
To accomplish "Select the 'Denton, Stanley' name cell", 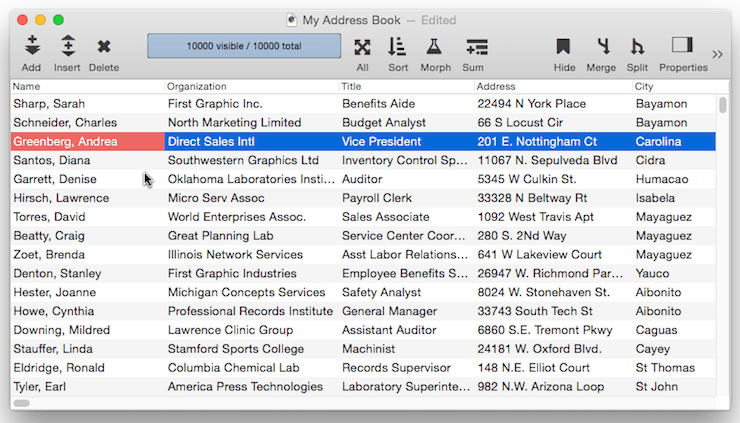I will pyautogui.click(x=87, y=274).
